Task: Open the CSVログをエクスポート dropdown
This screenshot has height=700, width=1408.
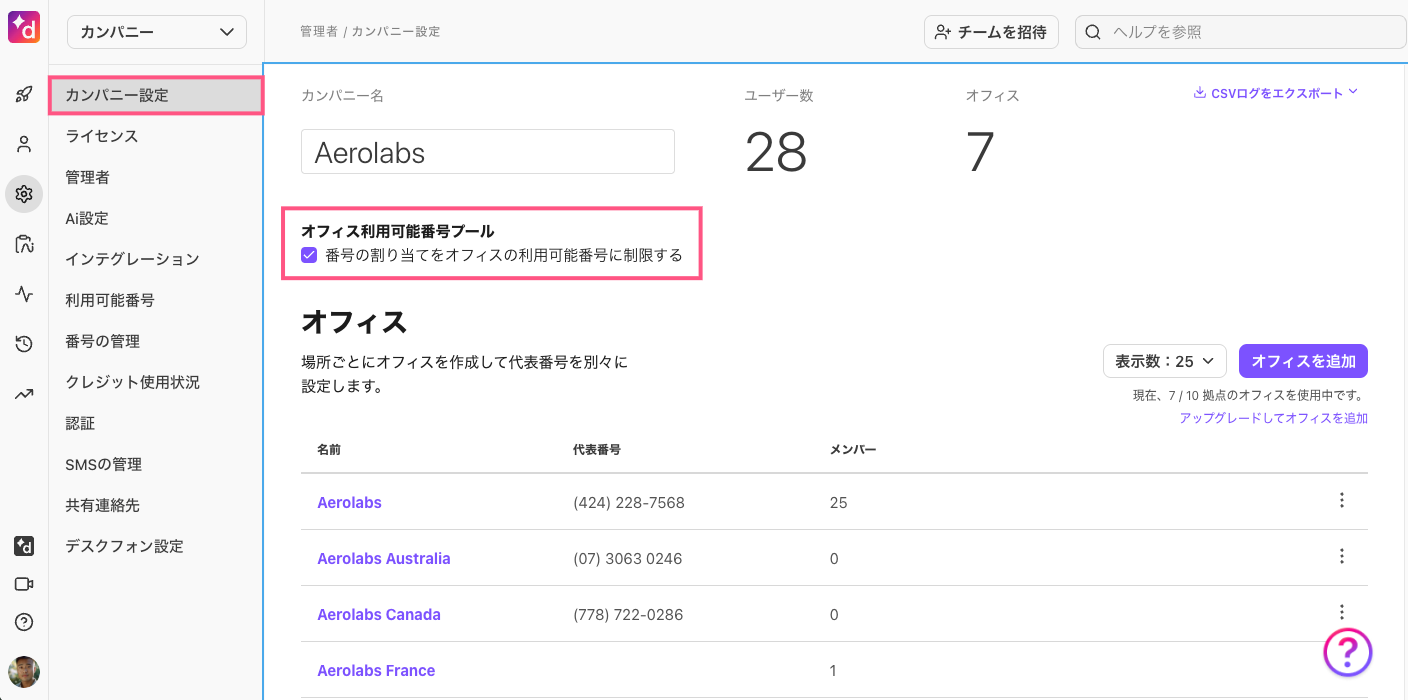Action: [1276, 93]
